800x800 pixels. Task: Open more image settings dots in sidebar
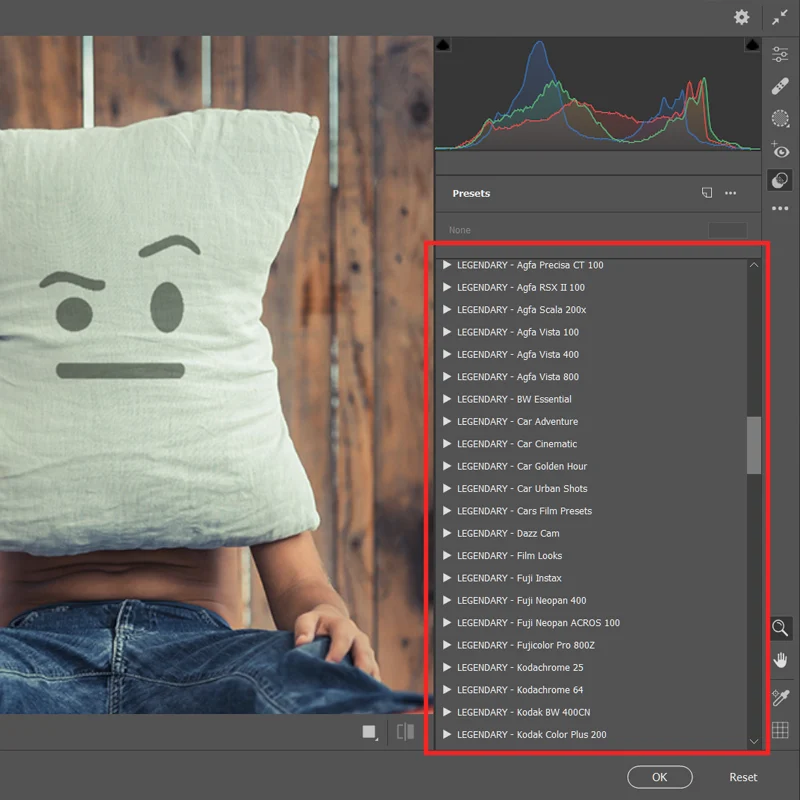click(x=780, y=208)
